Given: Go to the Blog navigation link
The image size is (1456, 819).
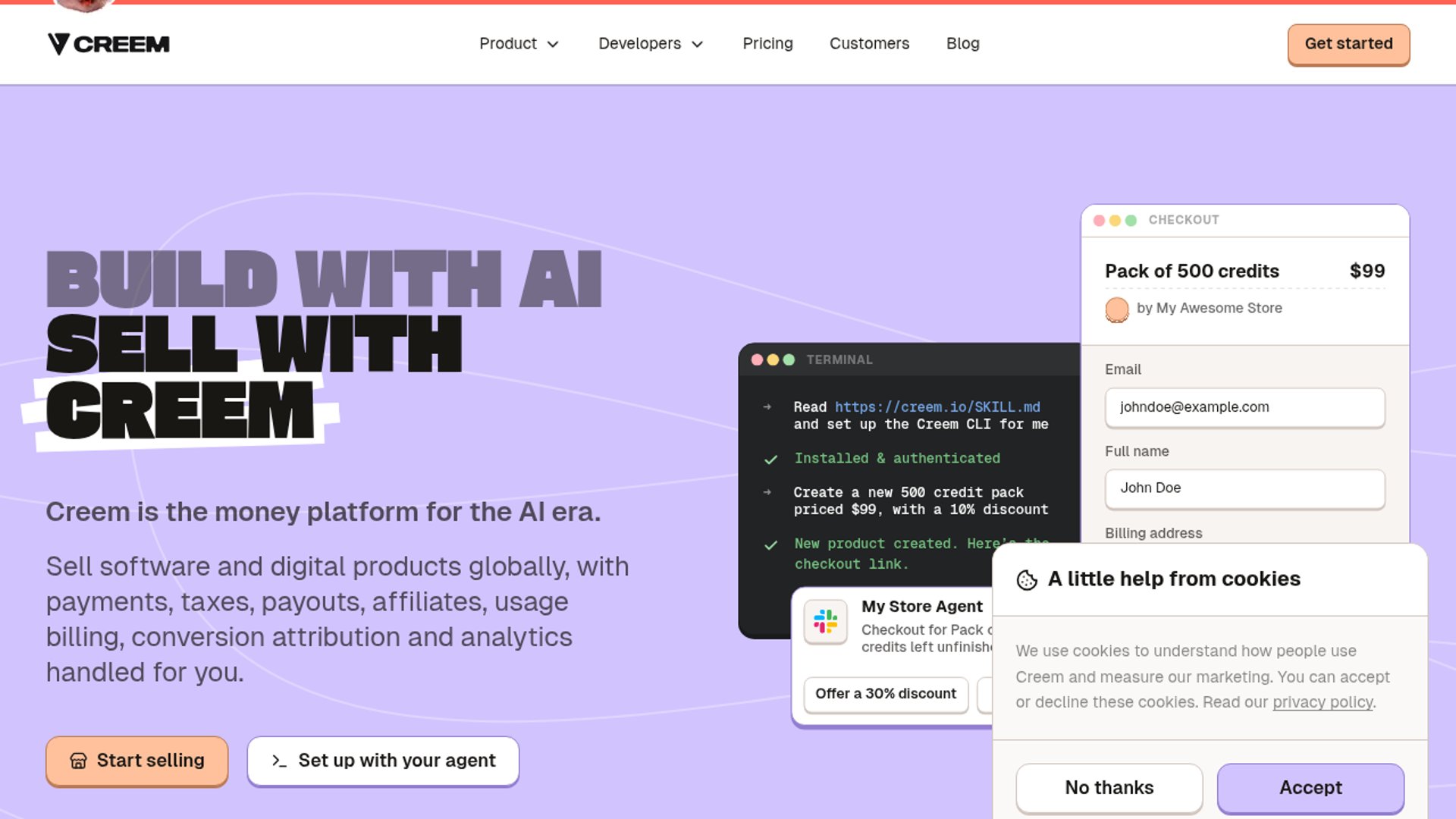Looking at the screenshot, I should pyautogui.click(x=962, y=44).
